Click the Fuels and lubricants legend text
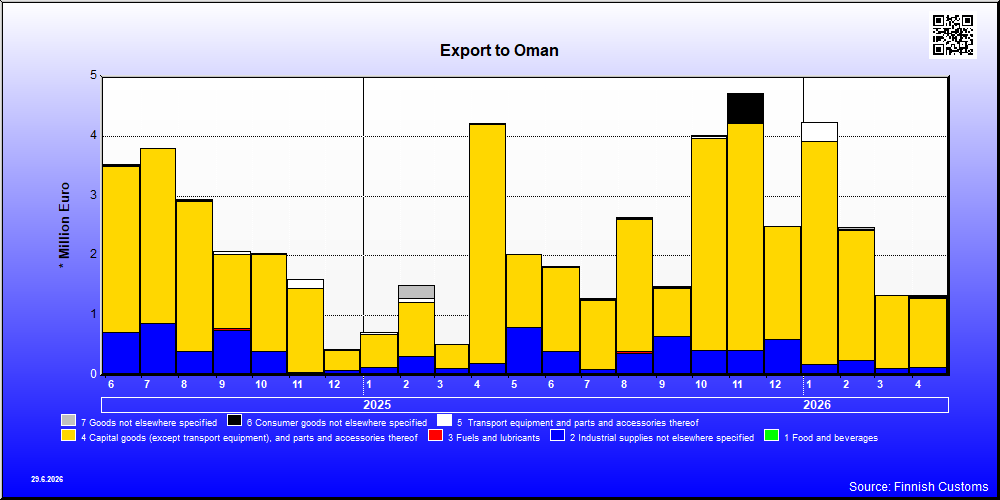This screenshot has height=500, width=1000. pos(493,438)
